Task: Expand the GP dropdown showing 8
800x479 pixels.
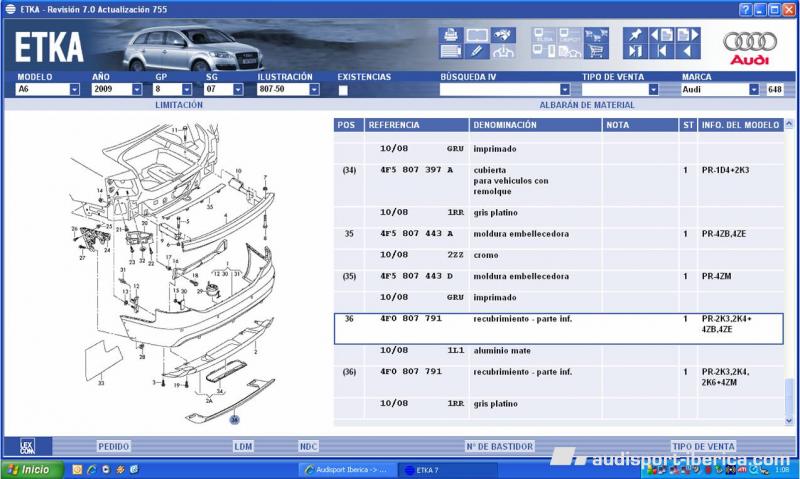Action: [187, 89]
